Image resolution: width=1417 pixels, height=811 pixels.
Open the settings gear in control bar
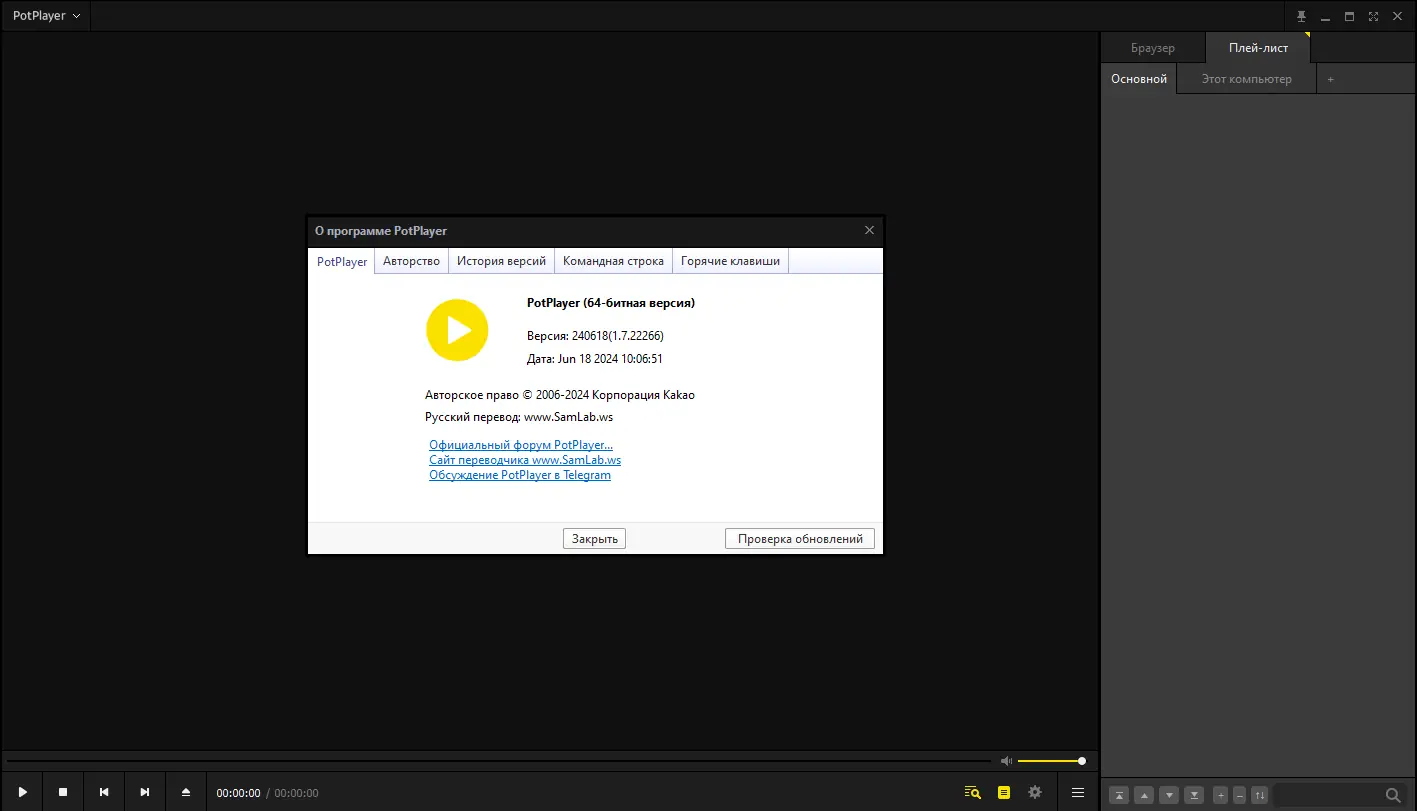(1035, 792)
